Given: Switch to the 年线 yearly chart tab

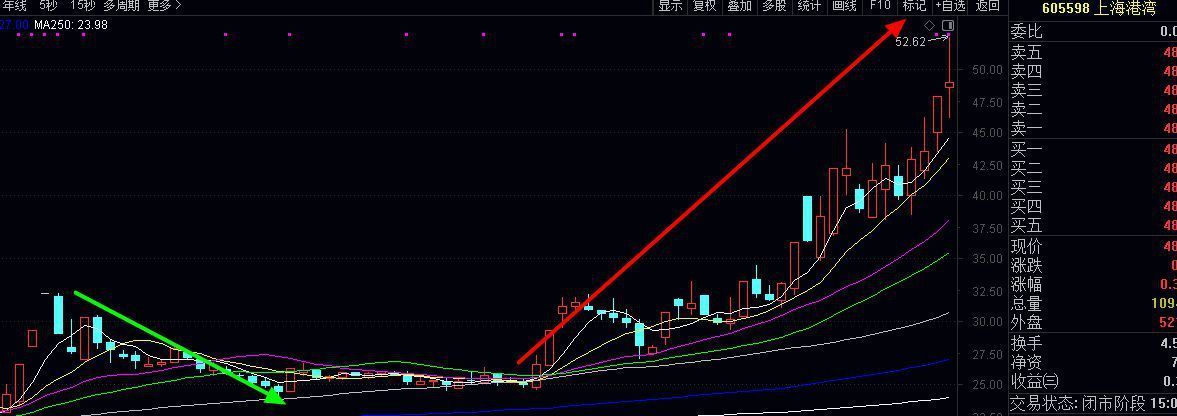Looking at the screenshot, I should [x=14, y=6].
